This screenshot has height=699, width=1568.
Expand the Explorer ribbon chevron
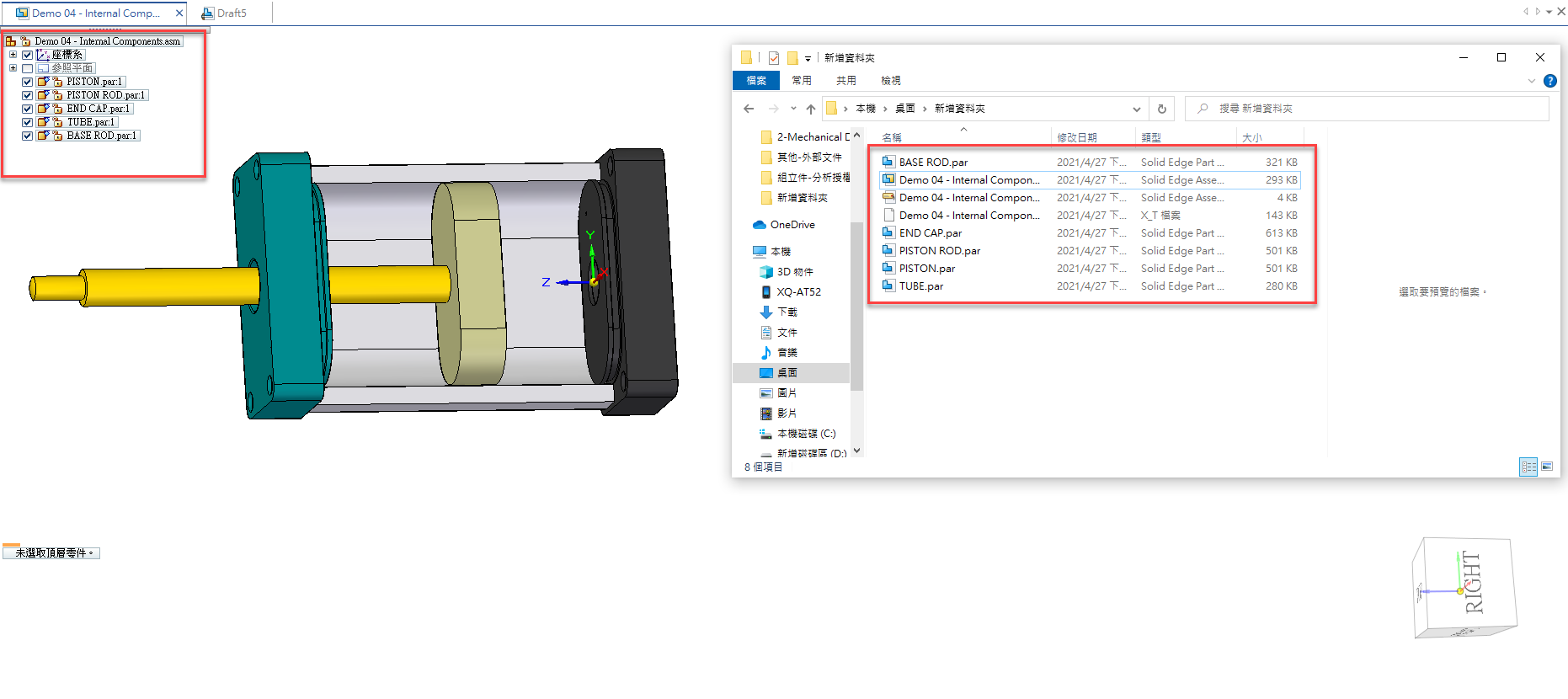[x=1531, y=81]
